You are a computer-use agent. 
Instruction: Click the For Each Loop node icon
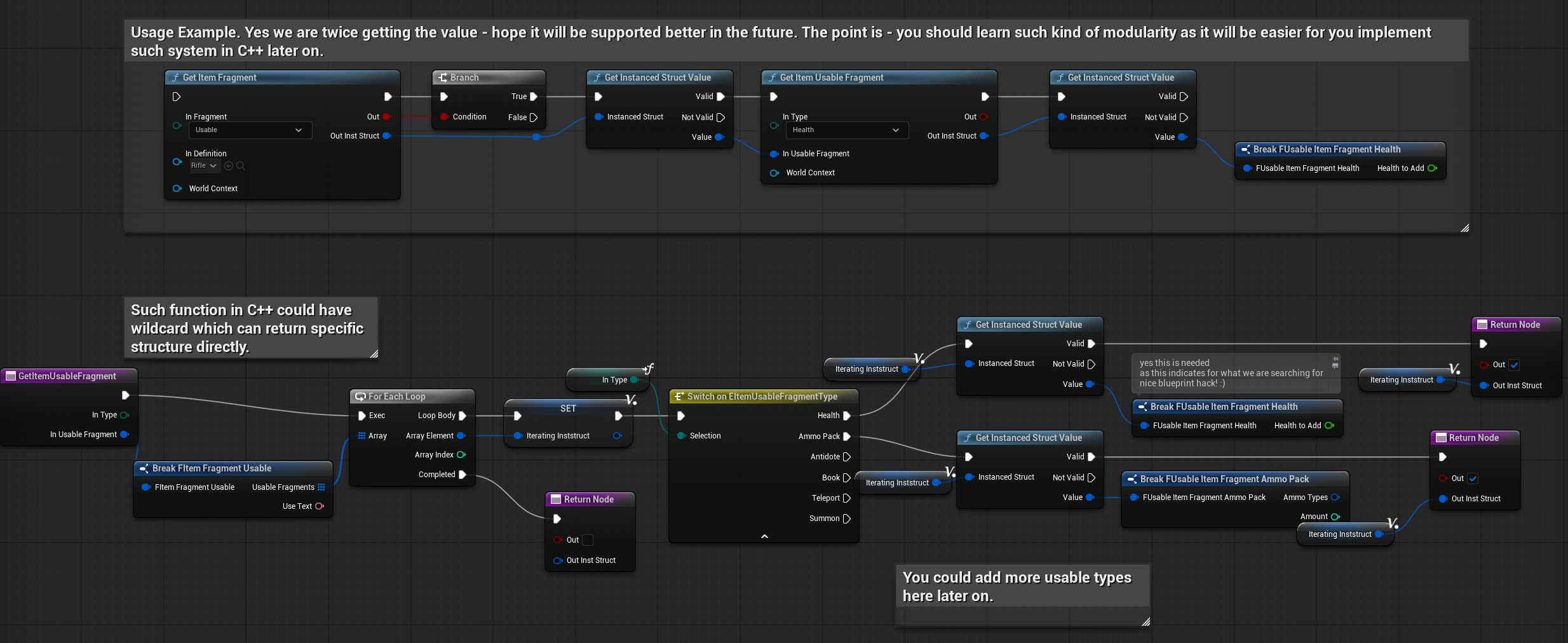coord(360,396)
